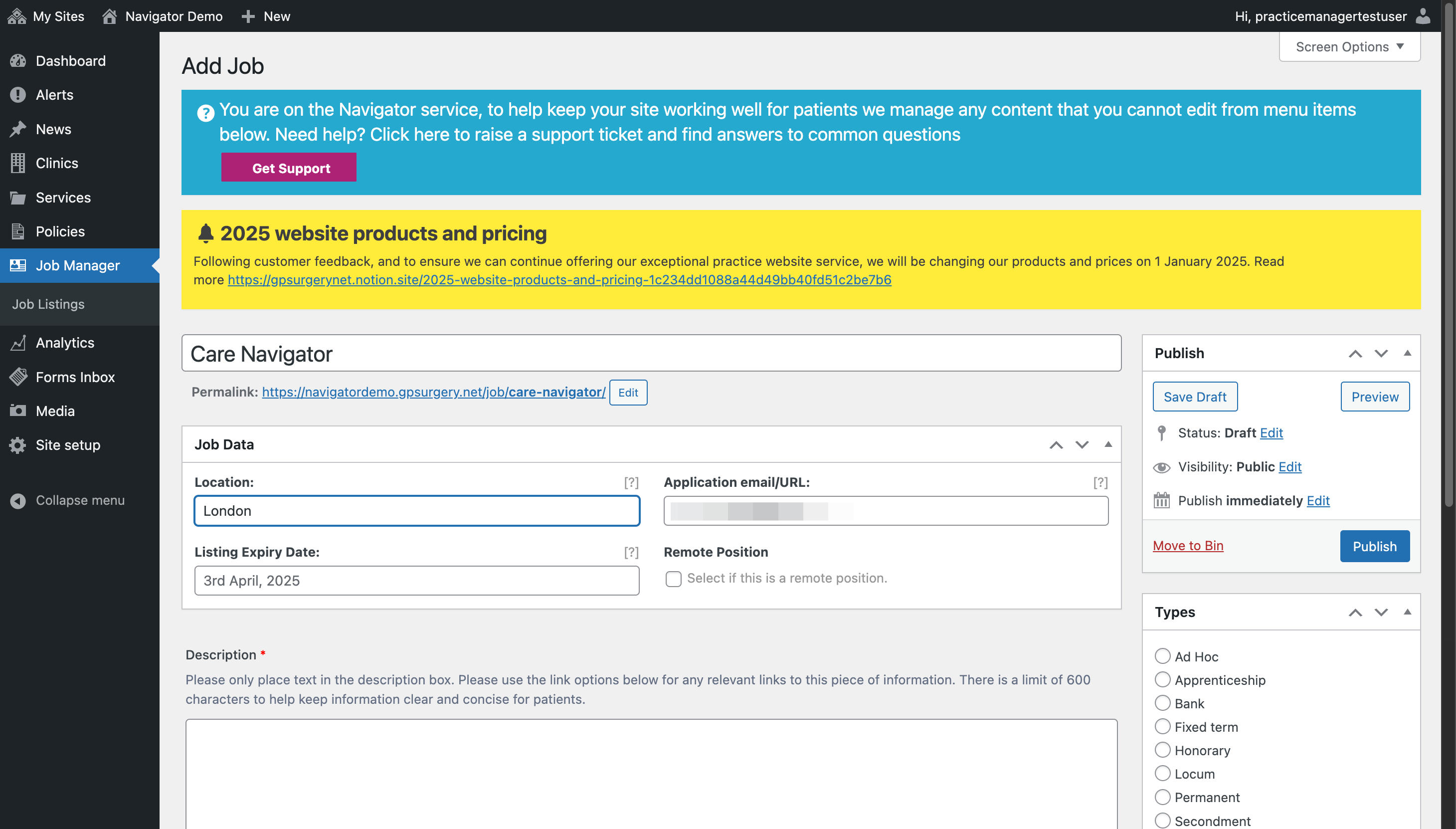Toggle the Publish panel triangle
This screenshot has height=829, width=1456.
coord(1407,354)
